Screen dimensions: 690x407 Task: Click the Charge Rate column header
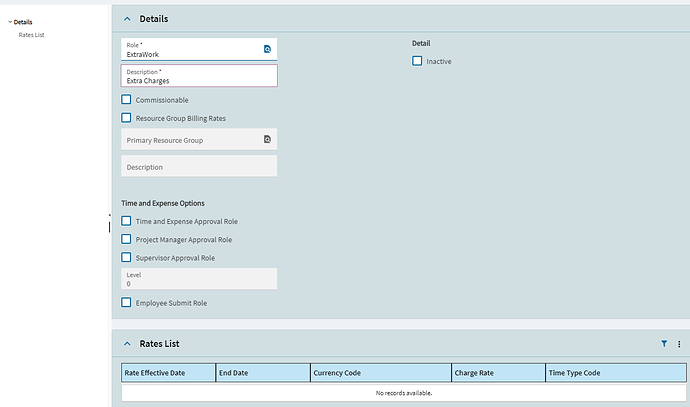click(497, 373)
